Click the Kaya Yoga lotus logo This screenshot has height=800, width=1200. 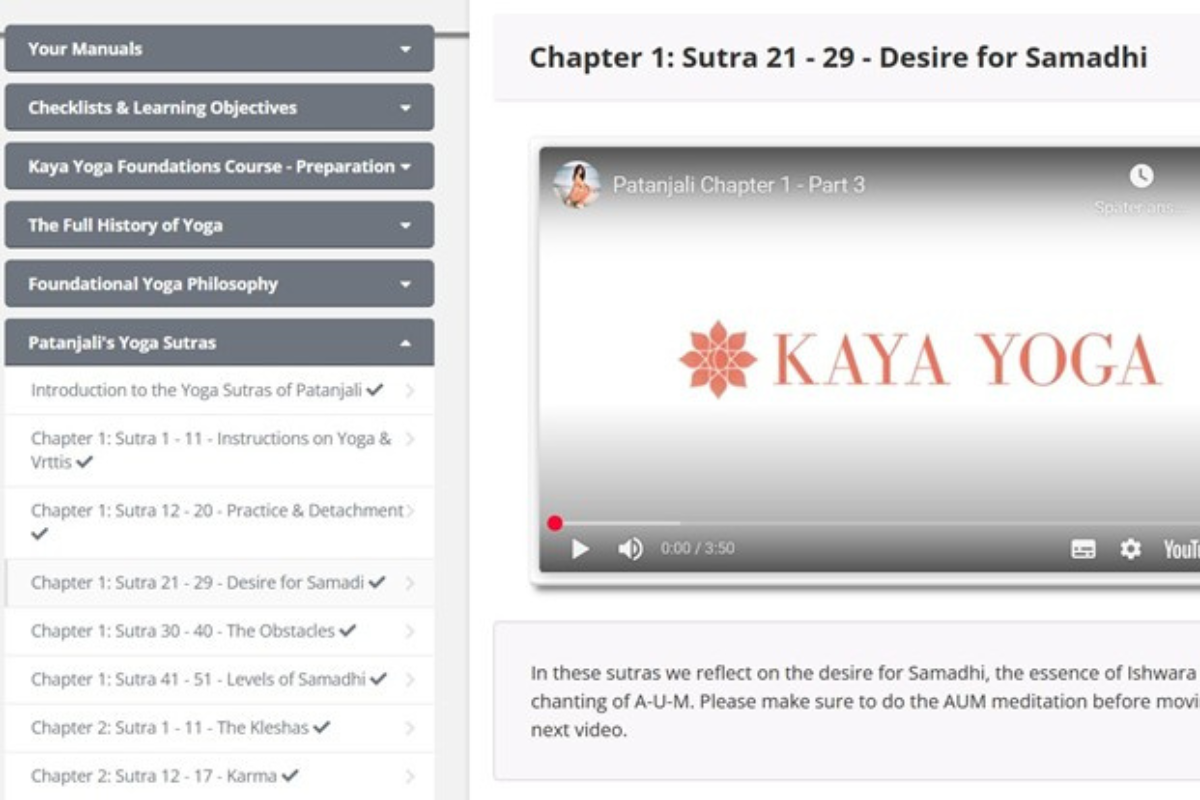[x=717, y=359]
